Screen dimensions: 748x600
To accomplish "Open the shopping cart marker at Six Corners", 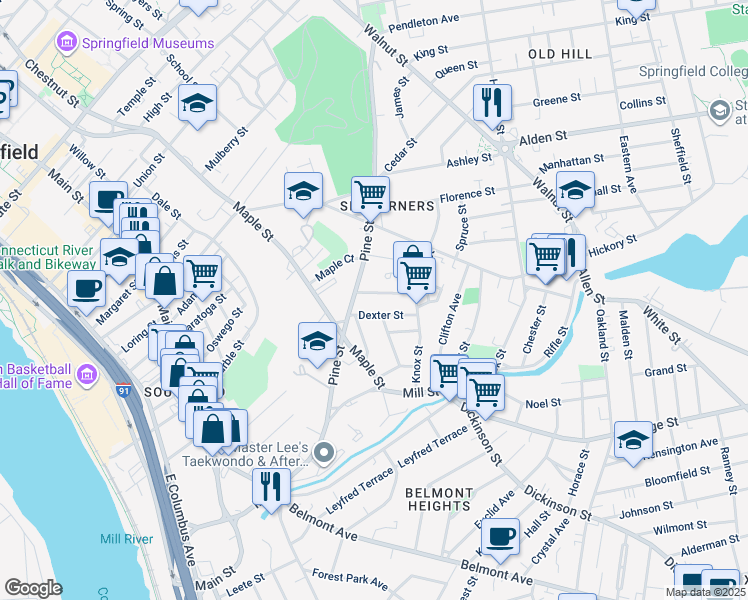I will pyautogui.click(x=370, y=194).
